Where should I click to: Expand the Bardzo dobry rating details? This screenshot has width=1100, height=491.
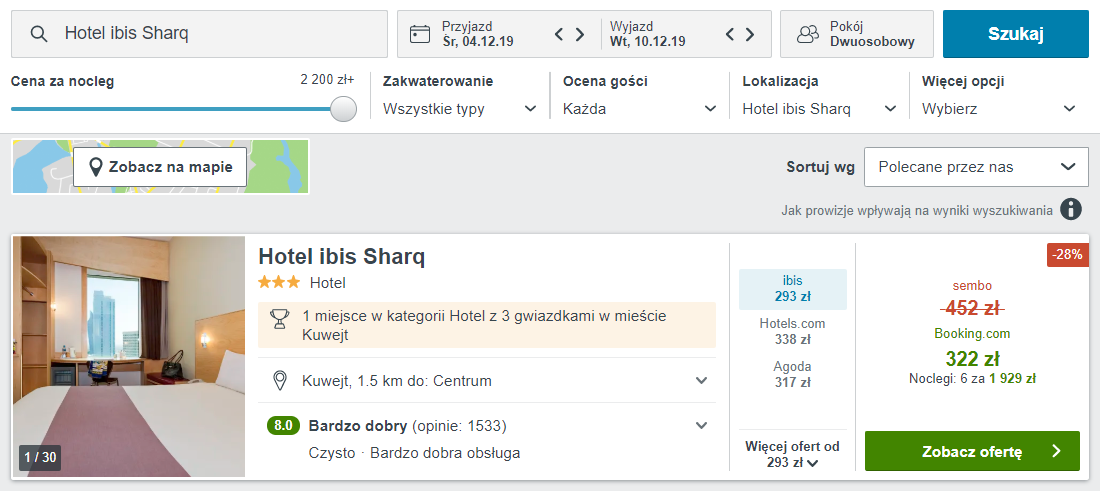coord(702,426)
